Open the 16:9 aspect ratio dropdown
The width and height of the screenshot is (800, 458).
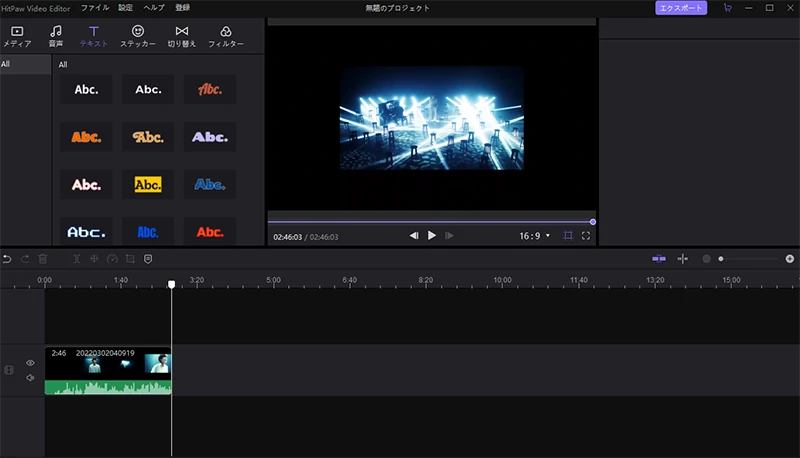pyautogui.click(x=535, y=236)
